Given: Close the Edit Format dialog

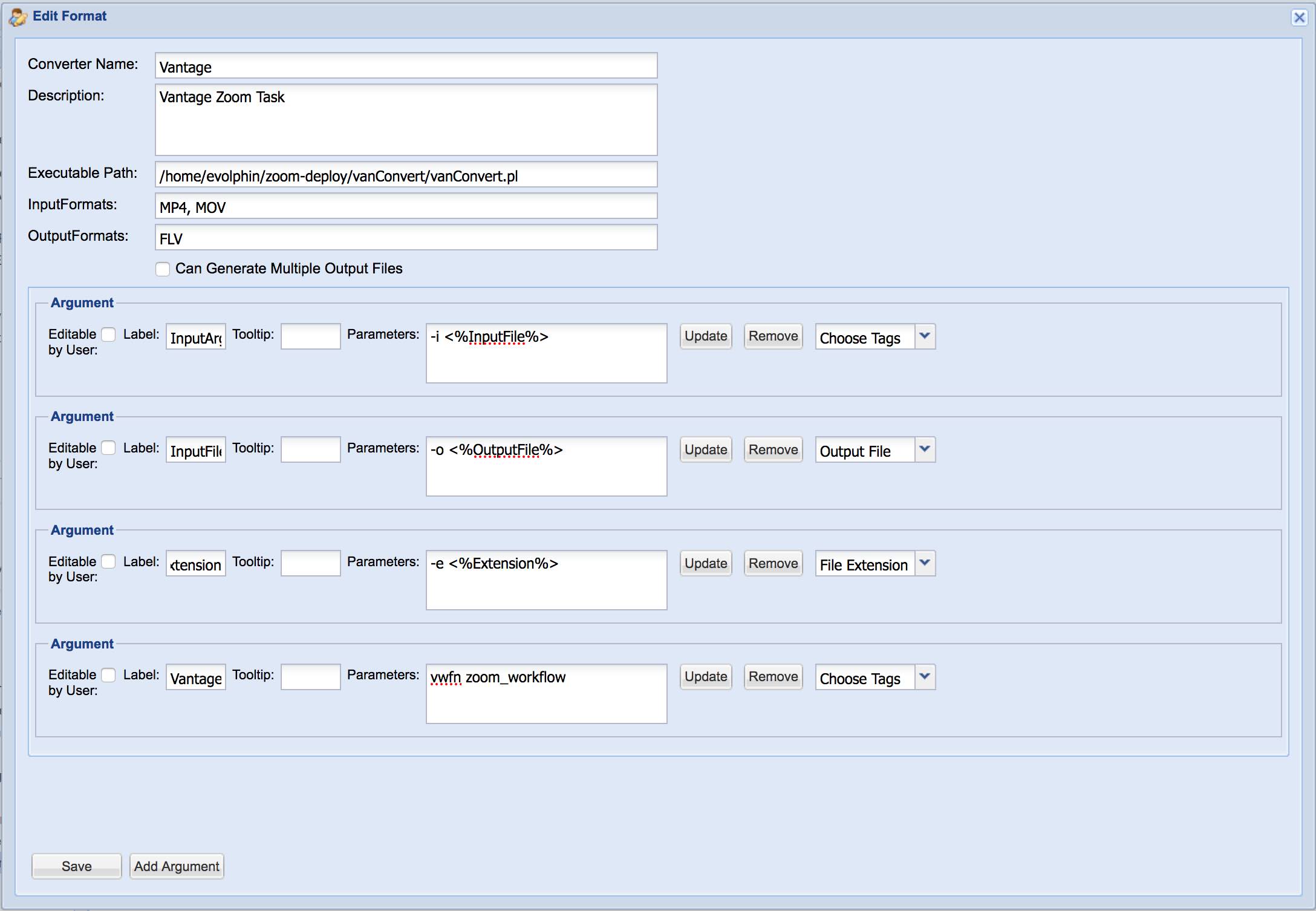Looking at the screenshot, I should 1298,18.
